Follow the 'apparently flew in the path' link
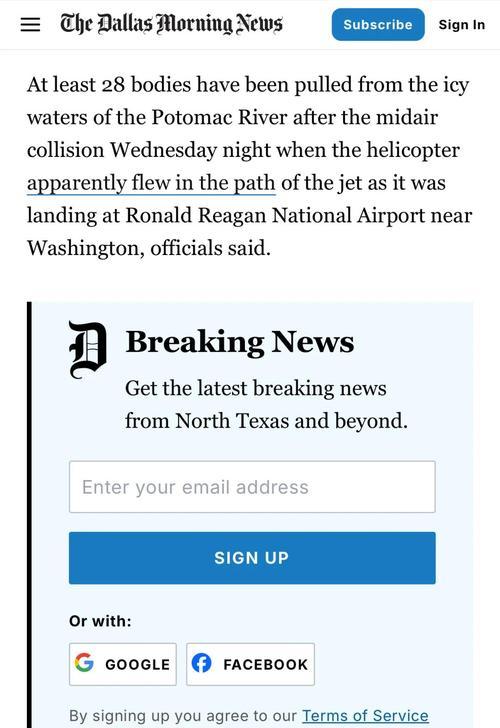 pyautogui.click(x=151, y=183)
